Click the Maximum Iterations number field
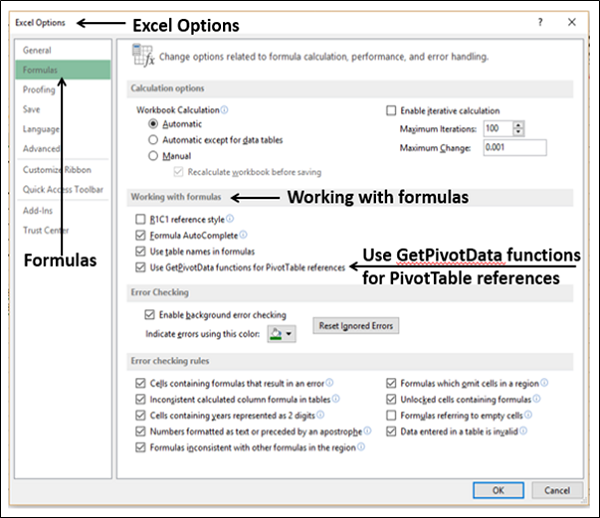The width and height of the screenshot is (600, 518). [x=498, y=129]
